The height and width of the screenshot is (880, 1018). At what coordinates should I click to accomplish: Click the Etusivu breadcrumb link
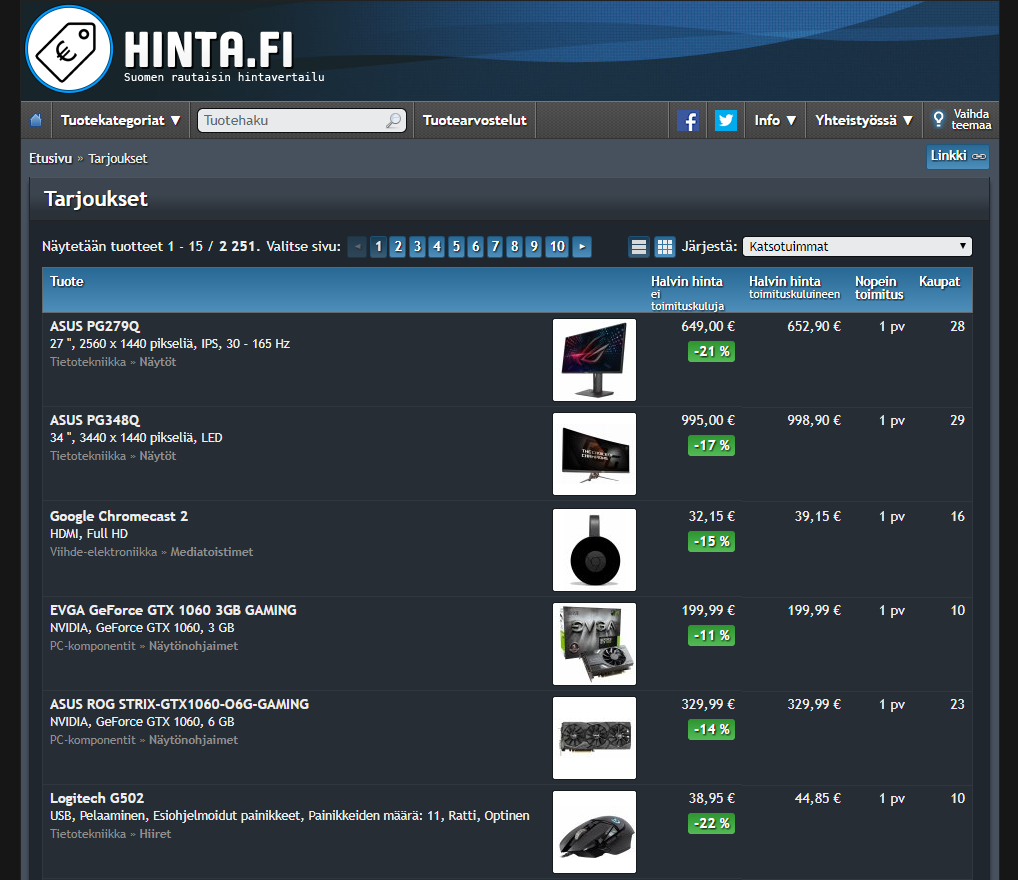point(51,158)
